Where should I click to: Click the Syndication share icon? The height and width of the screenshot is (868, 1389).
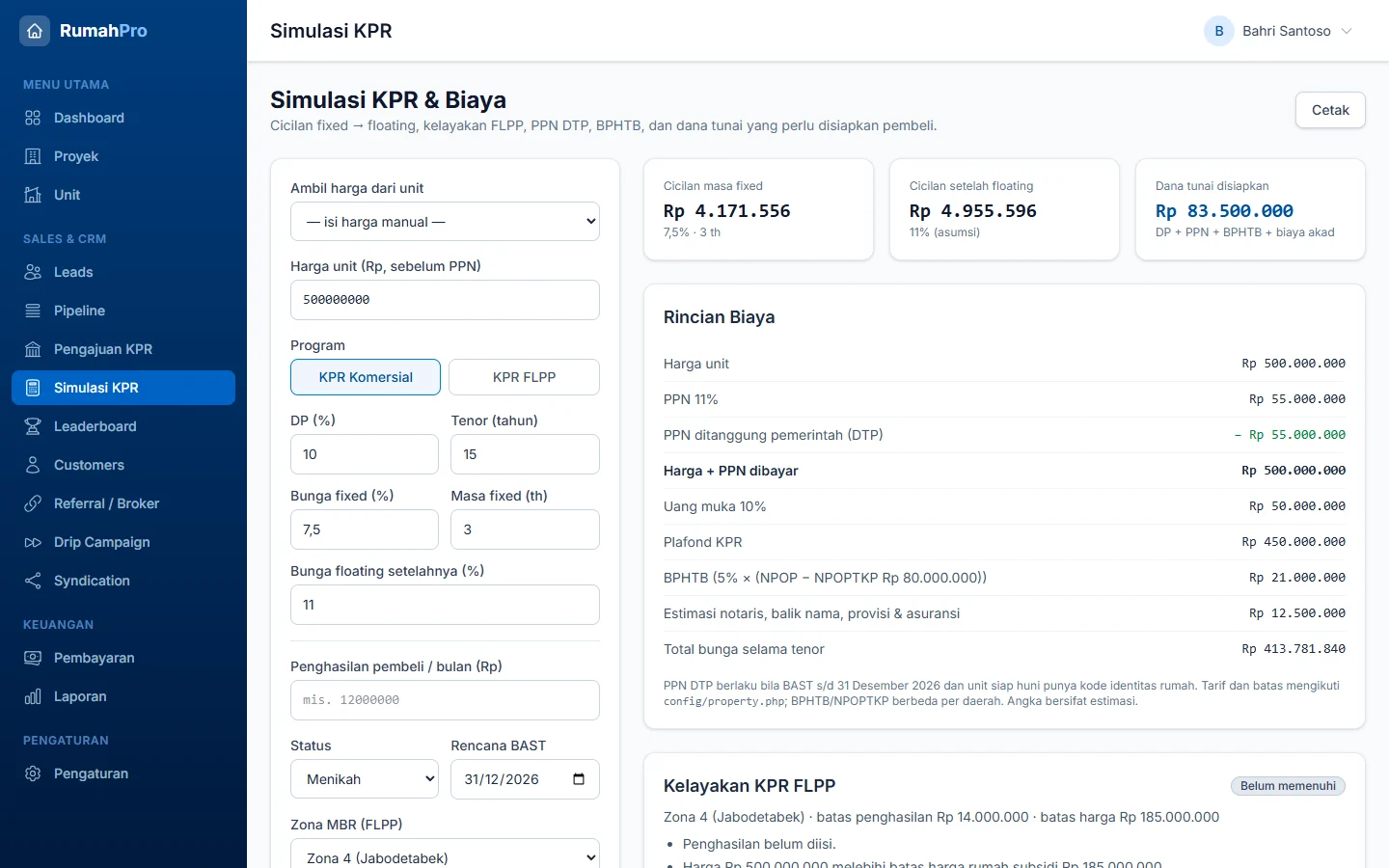[33, 581]
